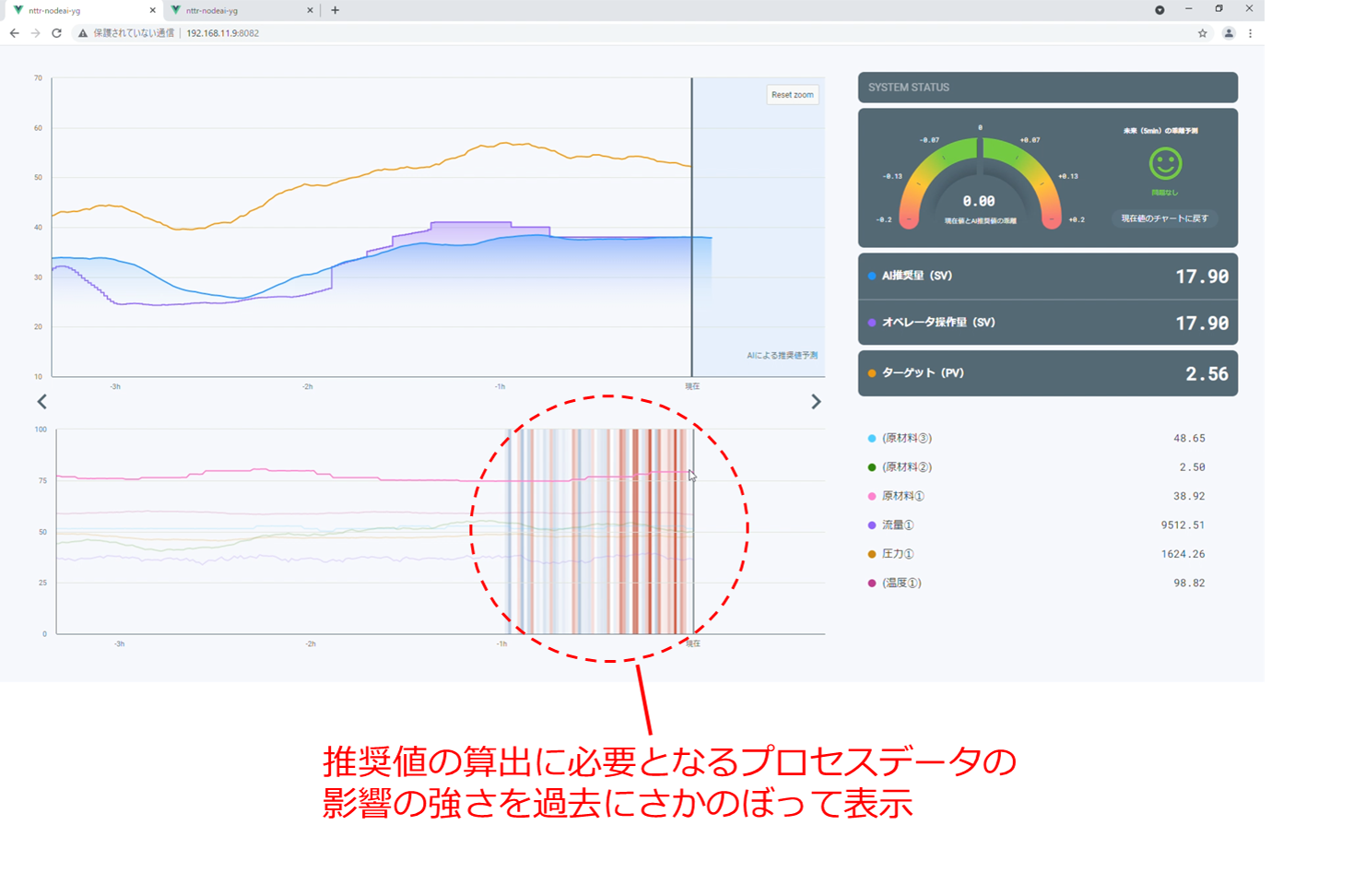Reload the page with refresh icon

(56, 33)
